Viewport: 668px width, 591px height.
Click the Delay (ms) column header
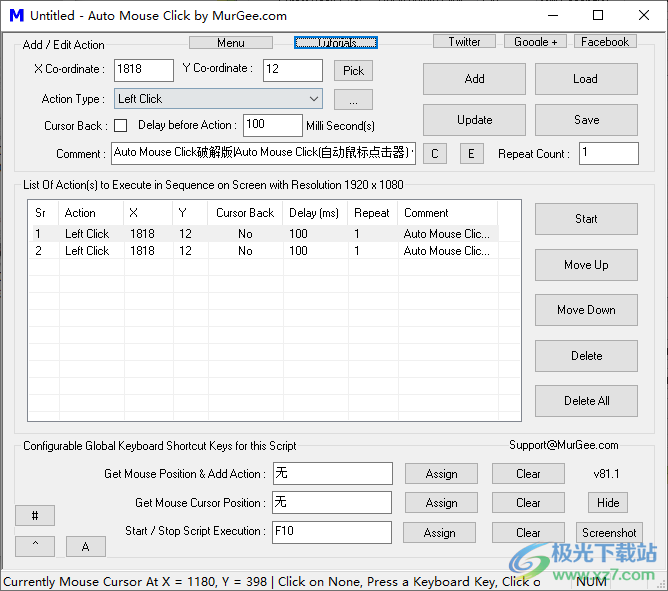click(x=315, y=213)
